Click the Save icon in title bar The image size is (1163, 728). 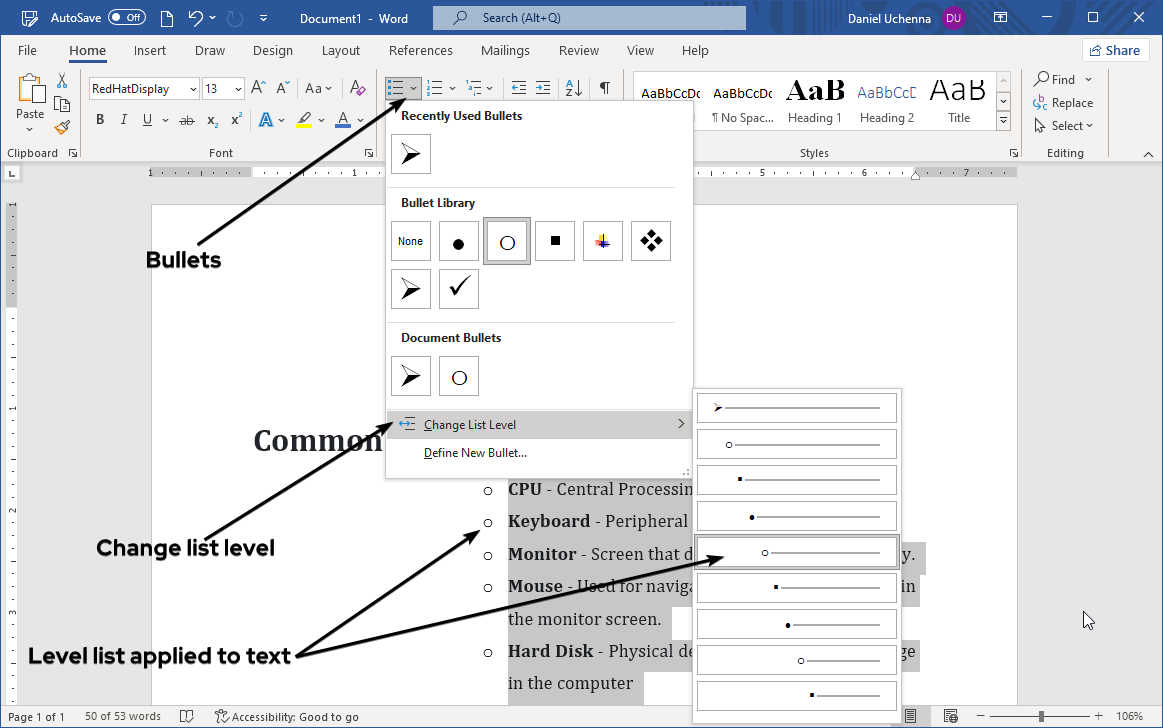point(163,18)
